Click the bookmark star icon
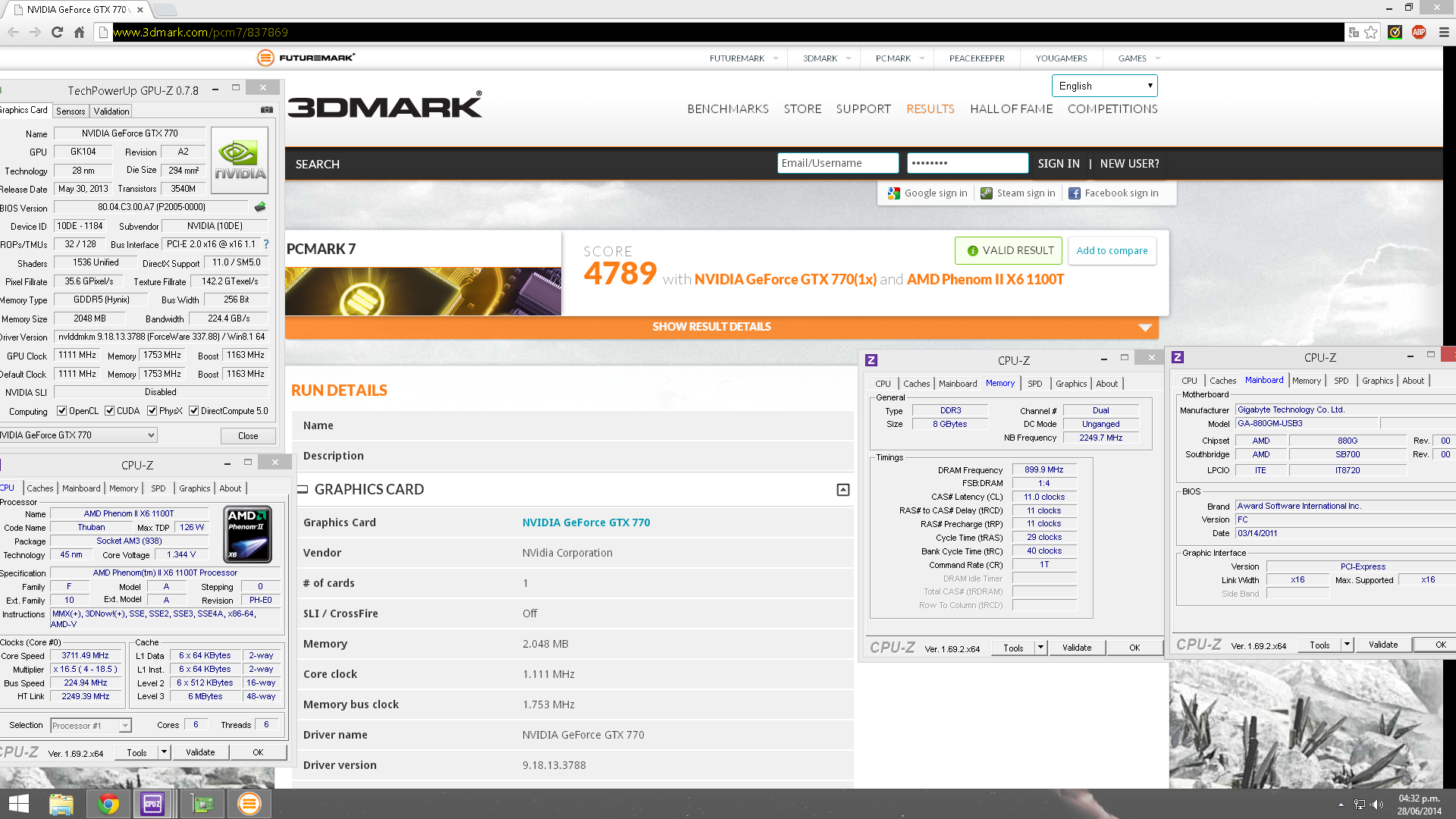 1371,32
